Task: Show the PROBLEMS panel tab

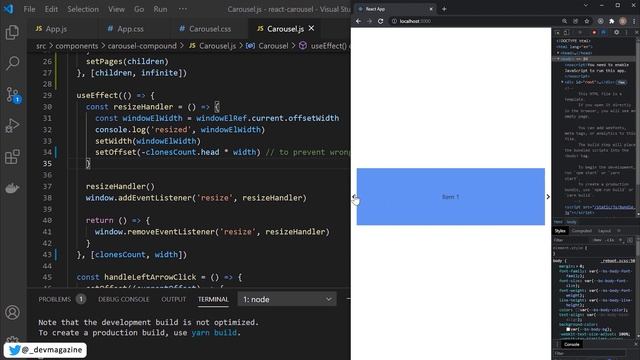Action: tap(55, 299)
